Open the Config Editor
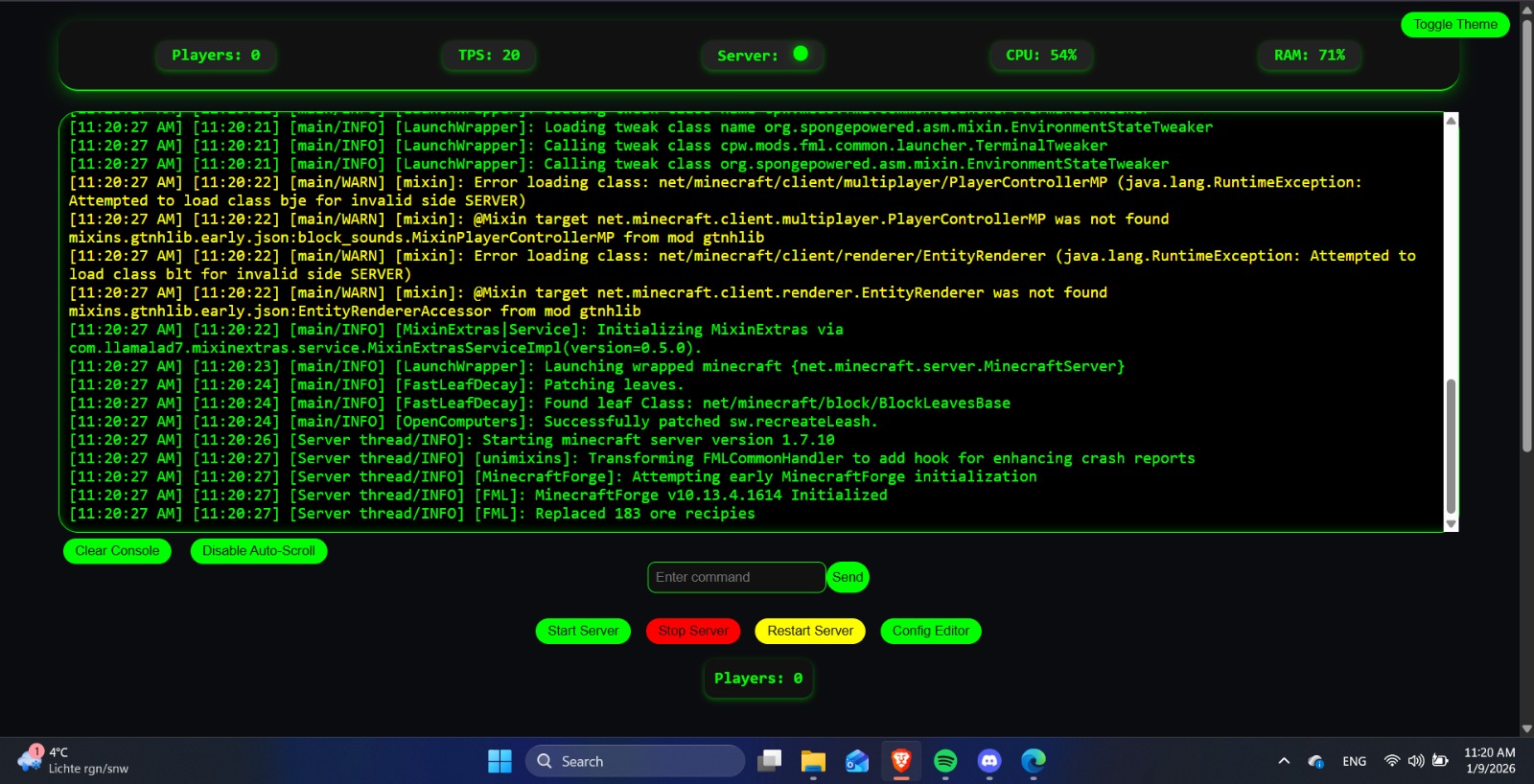1534x784 pixels. pyautogui.click(x=931, y=631)
